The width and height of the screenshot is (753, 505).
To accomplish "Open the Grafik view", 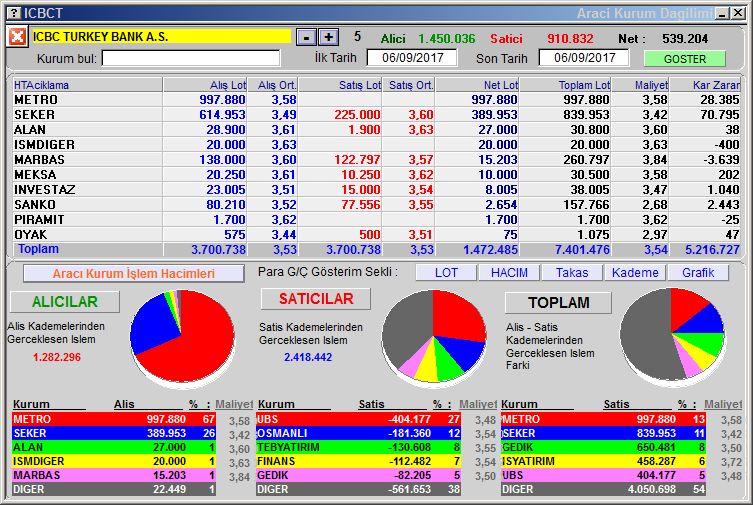I will 698,273.
